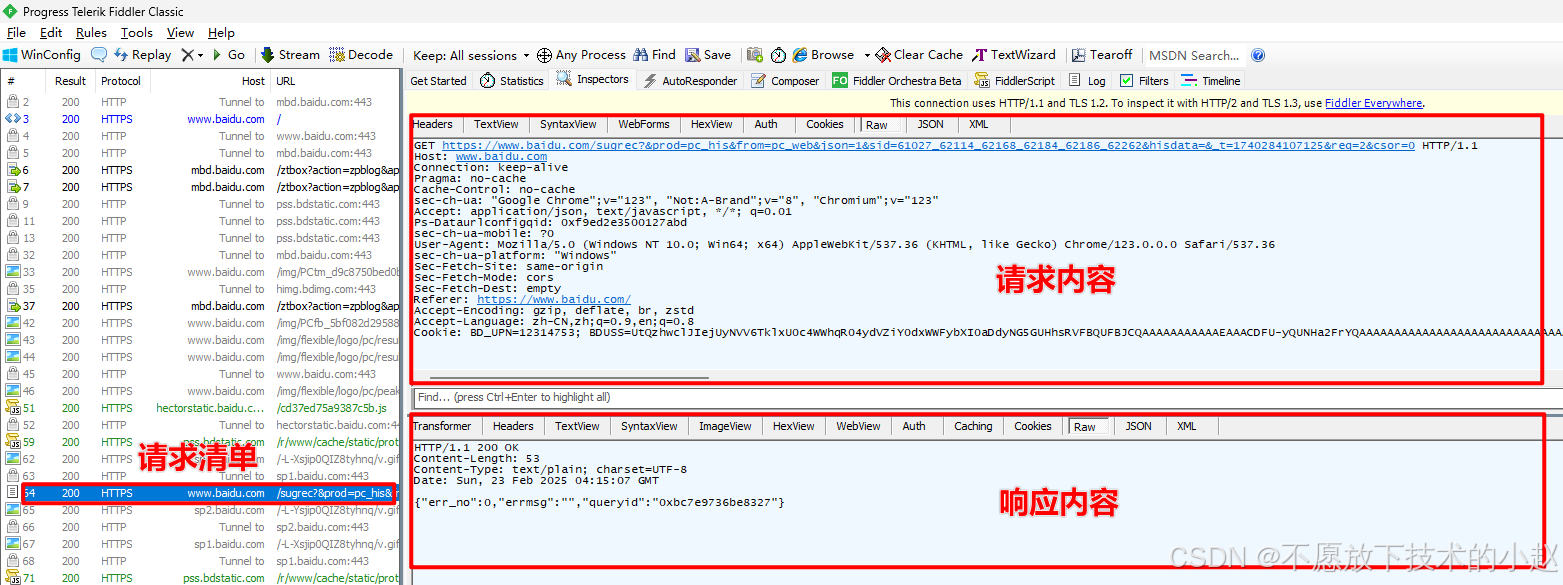The width and height of the screenshot is (1563, 585).
Task: Sort sessions by Protocol column
Action: 121,81
